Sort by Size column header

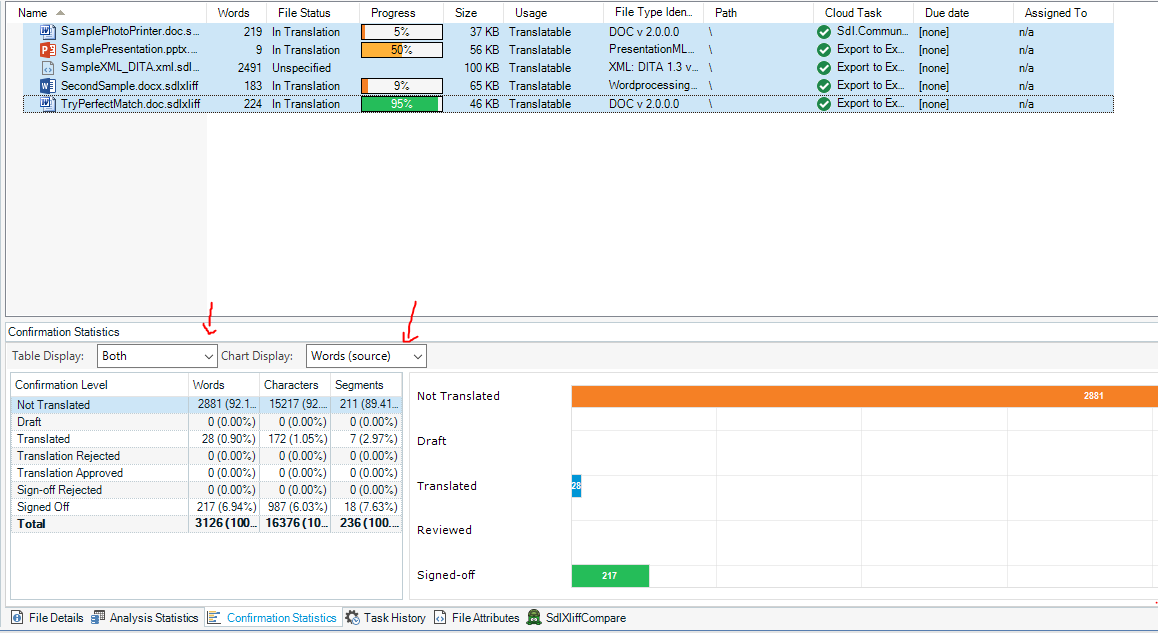473,13
